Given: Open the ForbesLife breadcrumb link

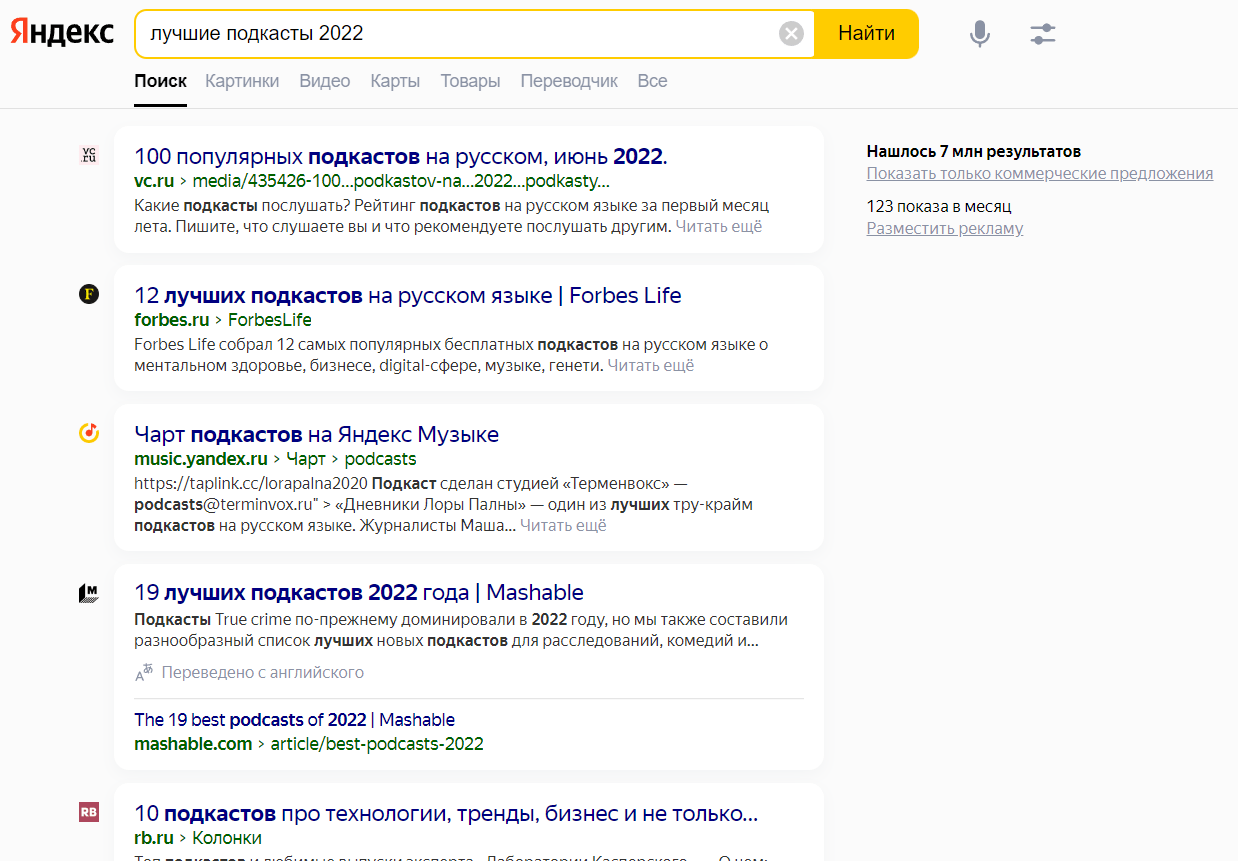Looking at the screenshot, I should point(270,320).
